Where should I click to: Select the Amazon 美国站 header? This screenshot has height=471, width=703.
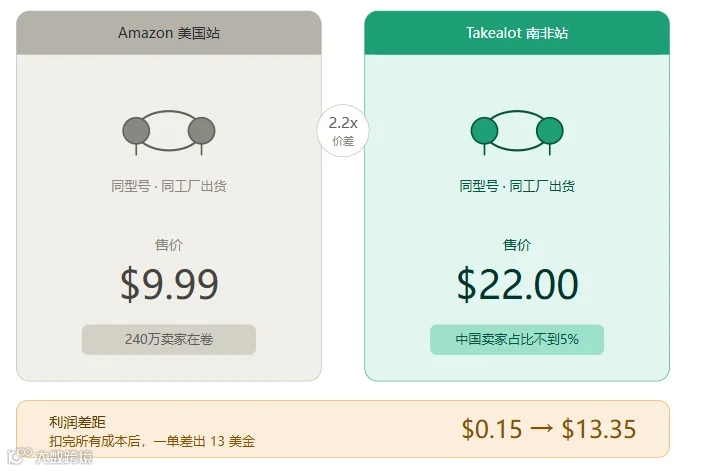[x=169, y=33]
